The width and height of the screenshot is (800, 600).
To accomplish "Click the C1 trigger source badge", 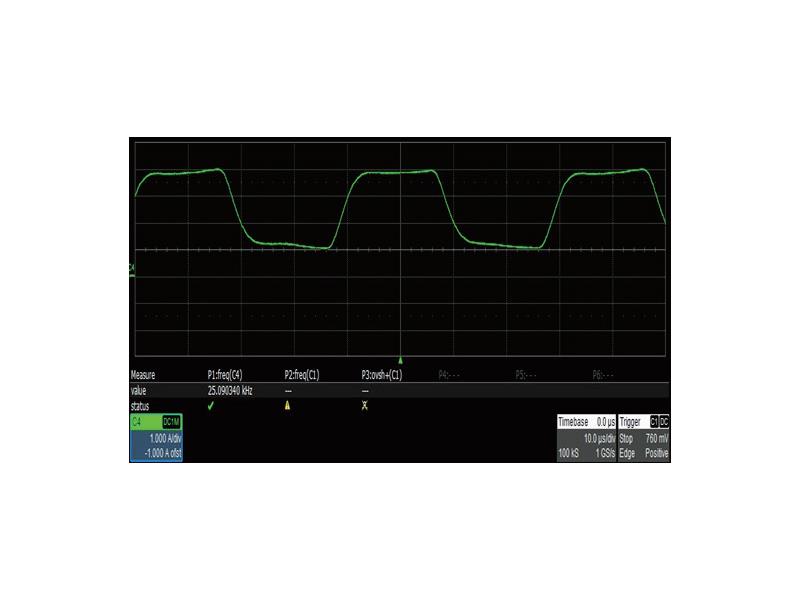I will [654, 422].
